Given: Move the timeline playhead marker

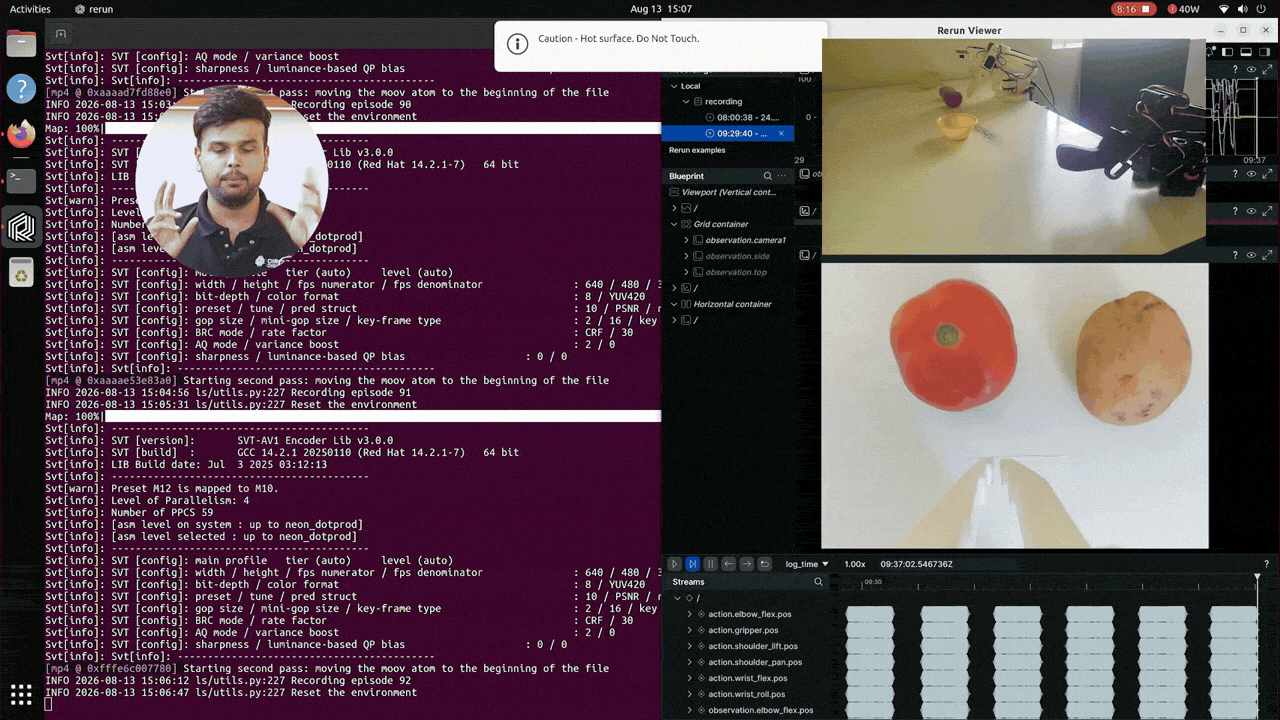Looking at the screenshot, I should pyautogui.click(x=1258, y=578).
